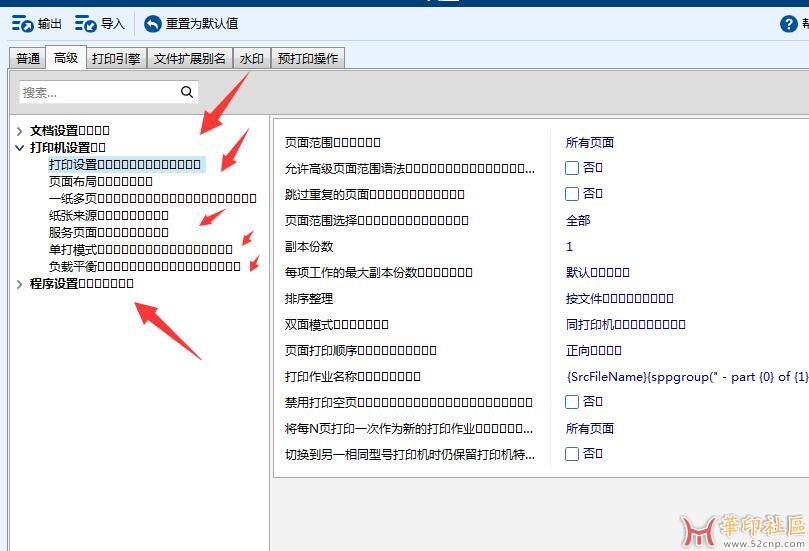The width and height of the screenshot is (809, 551).
Task: Click the magnifier search icon
Action: [187, 92]
